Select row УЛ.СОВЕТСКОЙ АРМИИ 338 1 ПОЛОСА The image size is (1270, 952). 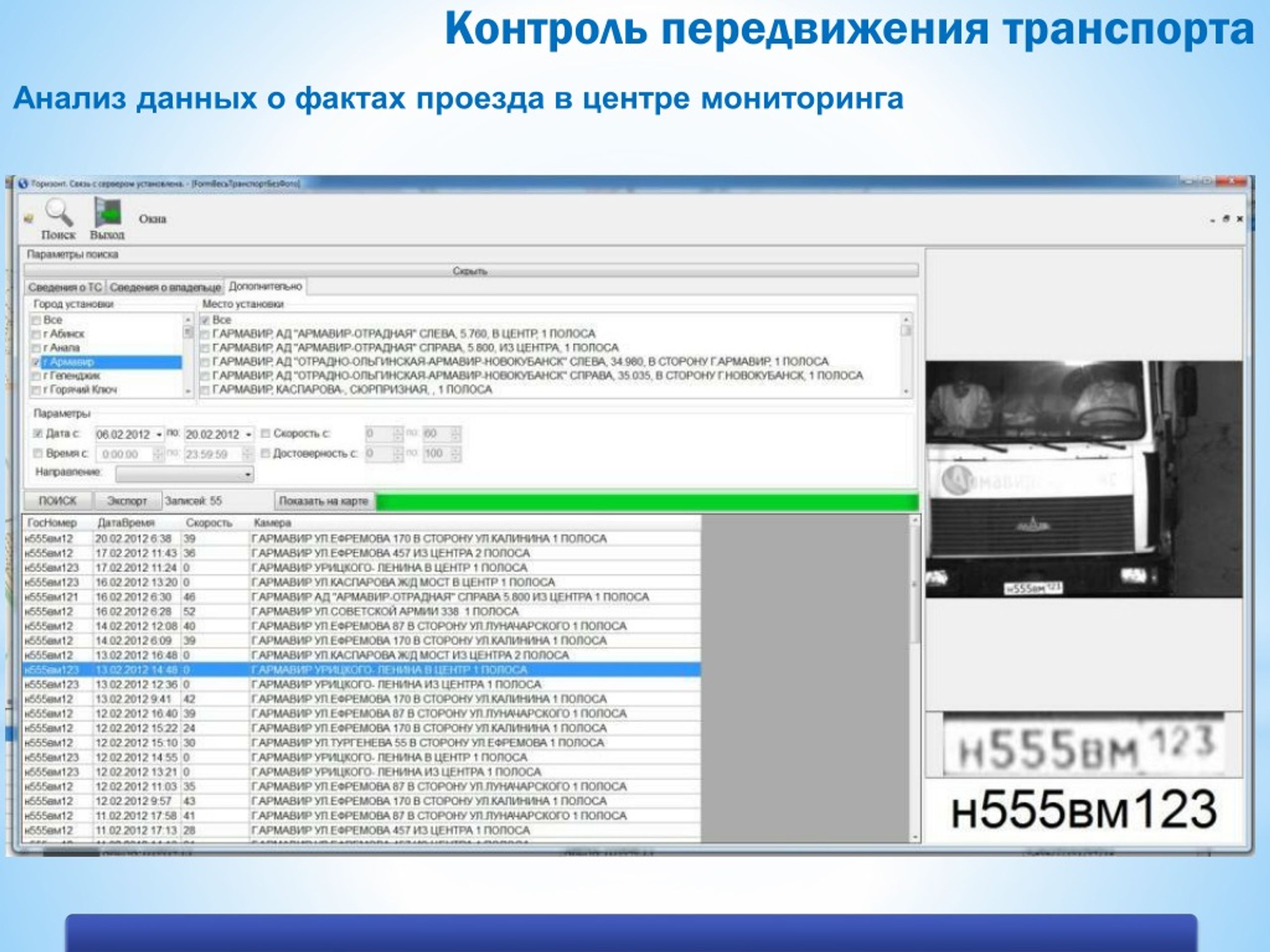pos(362,612)
